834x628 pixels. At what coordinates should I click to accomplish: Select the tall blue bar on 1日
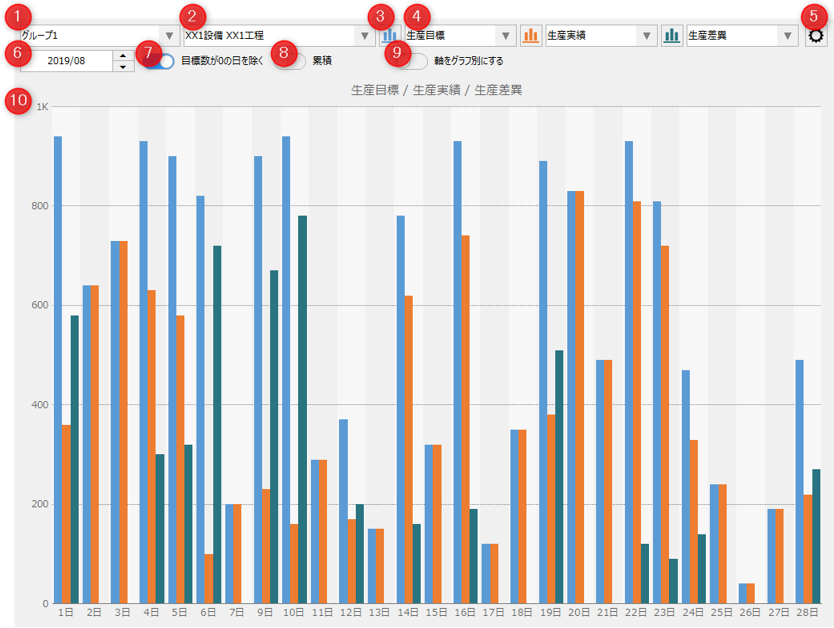(x=59, y=370)
